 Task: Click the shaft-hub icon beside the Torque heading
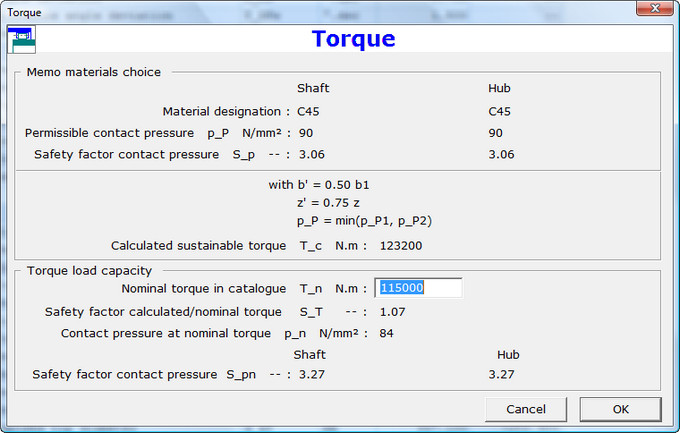[x=21, y=39]
